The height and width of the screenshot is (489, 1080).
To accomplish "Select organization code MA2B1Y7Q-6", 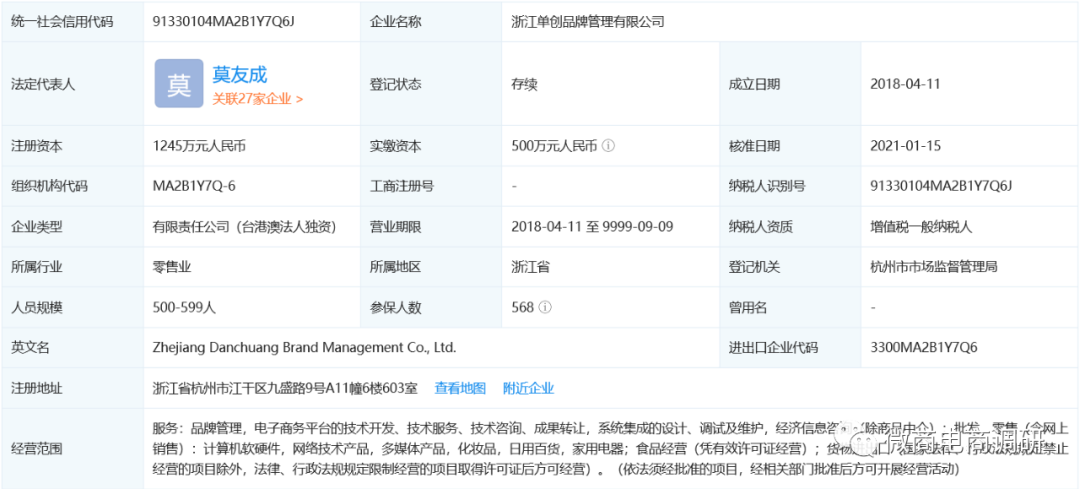I will click(194, 186).
